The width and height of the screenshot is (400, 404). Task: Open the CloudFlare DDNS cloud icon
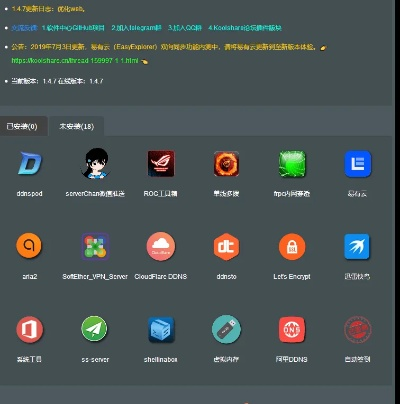click(161, 246)
